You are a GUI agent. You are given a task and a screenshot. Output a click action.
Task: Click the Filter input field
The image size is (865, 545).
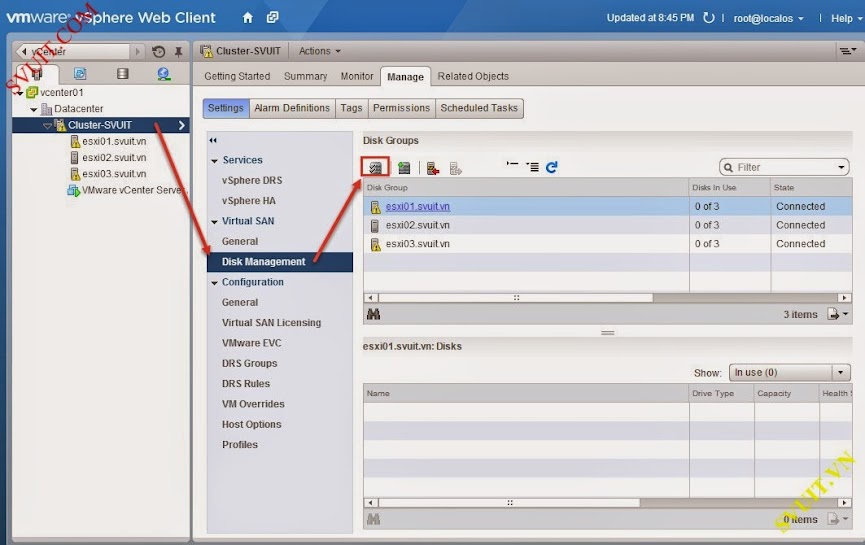coord(784,167)
